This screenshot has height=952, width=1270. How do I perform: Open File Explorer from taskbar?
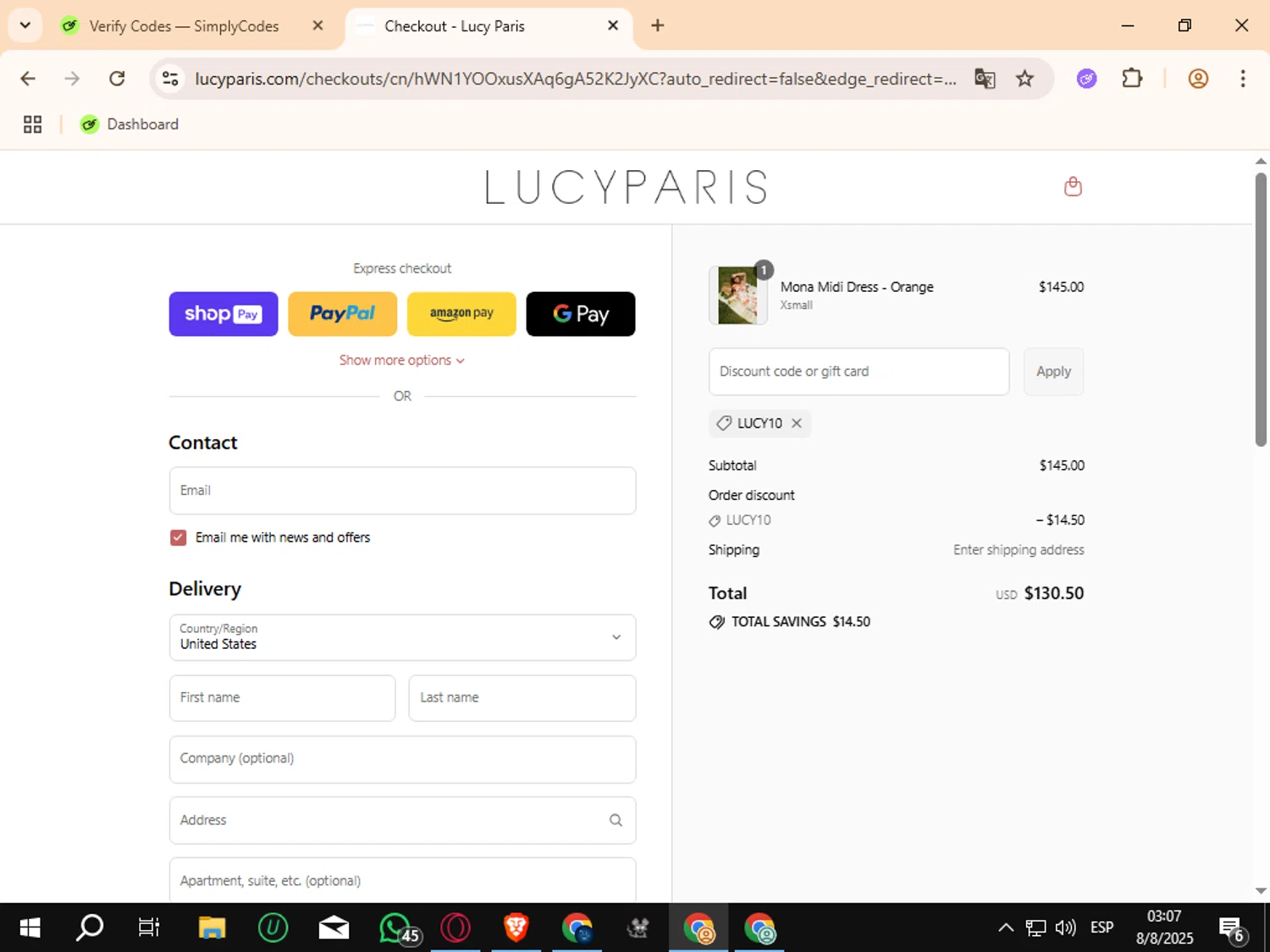(x=212, y=928)
